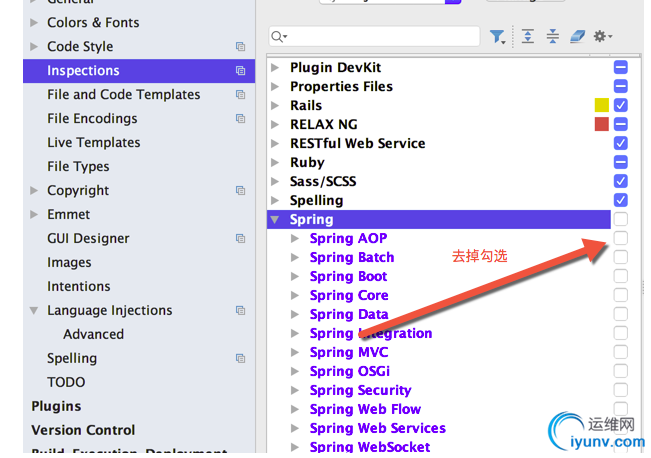Collapse the Language Injections settings node
The width and height of the screenshot is (651, 458).
(x=34, y=311)
